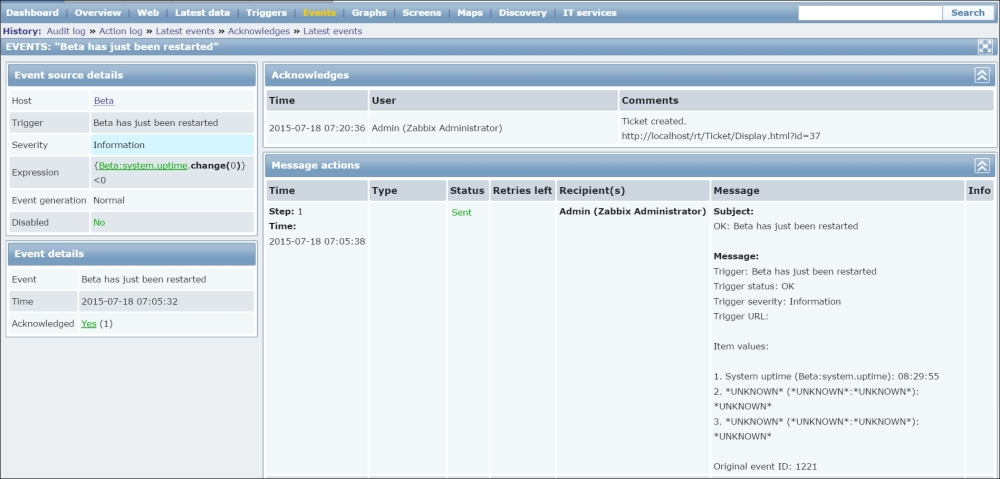Click the search text field
The image size is (1000, 479).
[869, 13]
